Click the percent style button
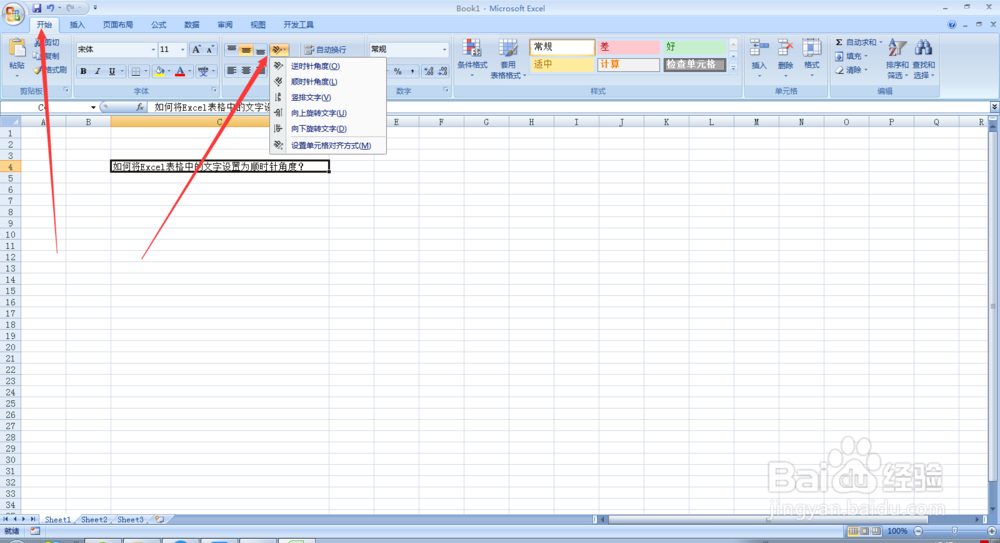Viewport: 1000px width, 543px height. [397, 71]
